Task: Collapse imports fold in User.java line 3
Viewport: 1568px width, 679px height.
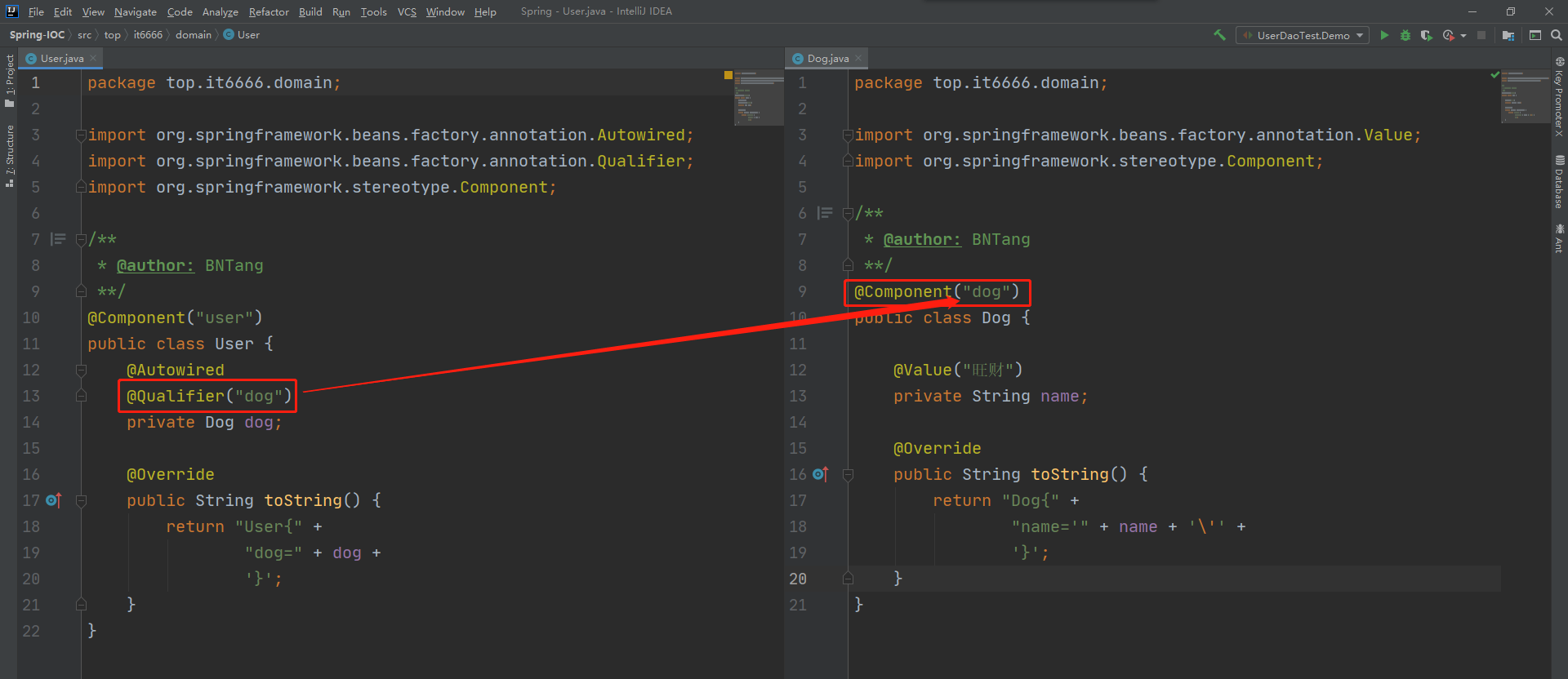Action: [81, 135]
